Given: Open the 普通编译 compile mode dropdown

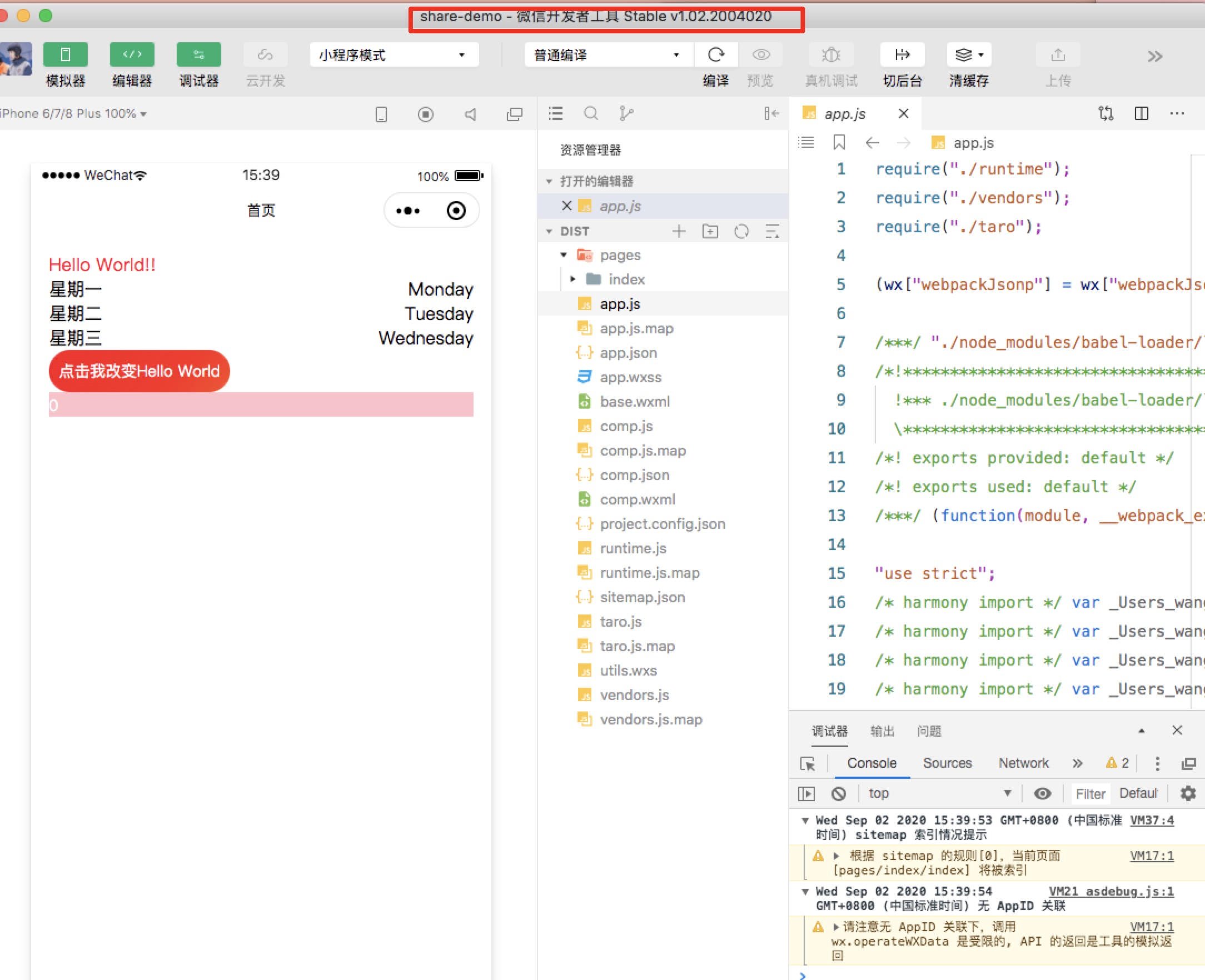Looking at the screenshot, I should click(609, 55).
